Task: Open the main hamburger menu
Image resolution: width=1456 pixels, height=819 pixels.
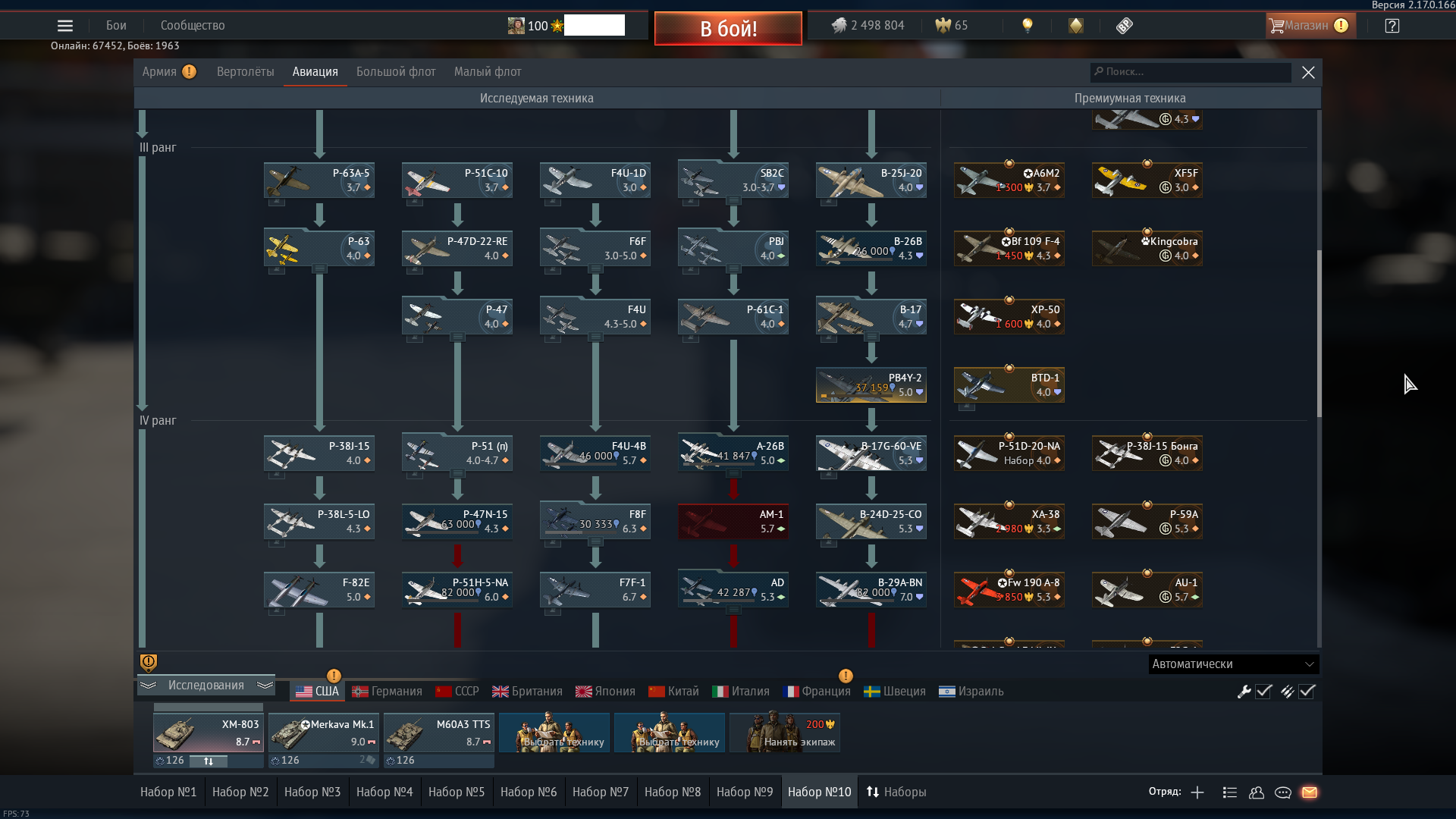Action: point(65,26)
